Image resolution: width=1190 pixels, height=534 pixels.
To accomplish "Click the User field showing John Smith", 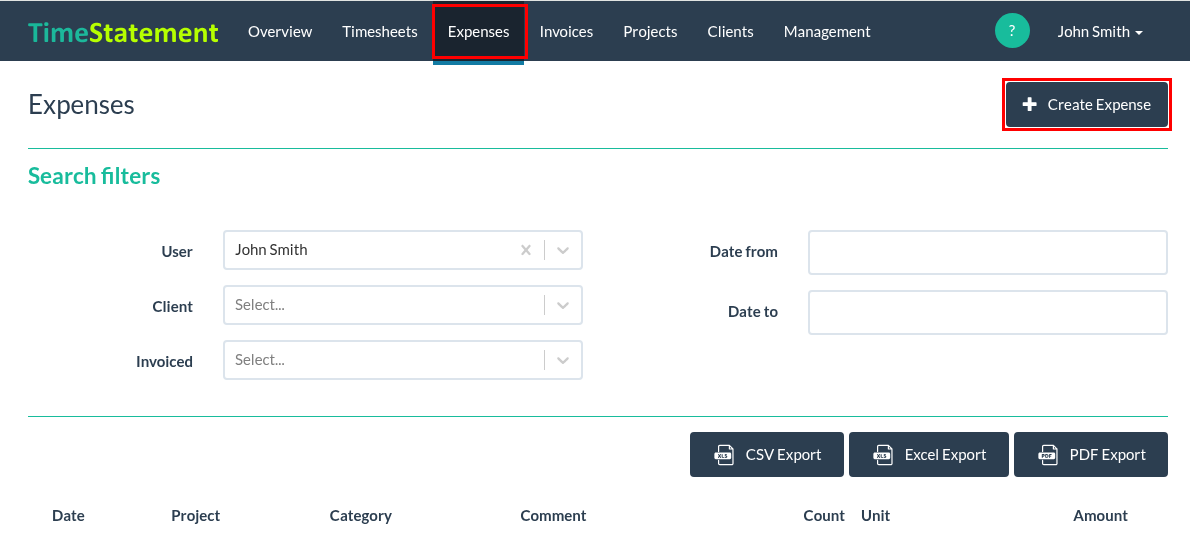I will click(402, 250).
